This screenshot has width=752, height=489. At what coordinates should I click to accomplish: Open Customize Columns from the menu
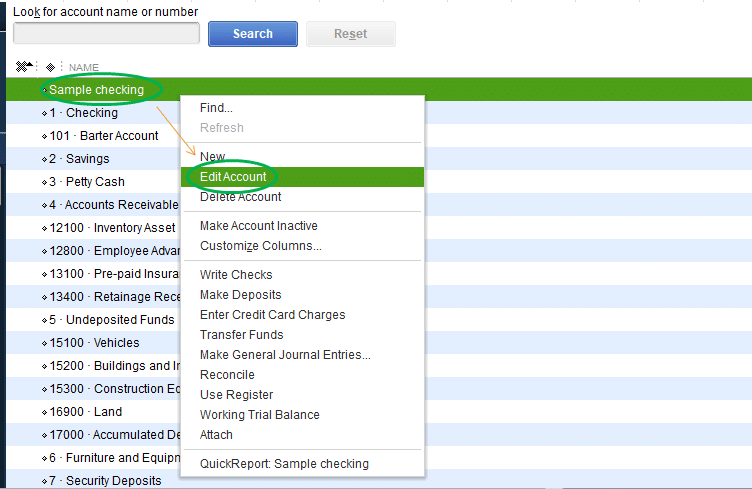click(260, 246)
